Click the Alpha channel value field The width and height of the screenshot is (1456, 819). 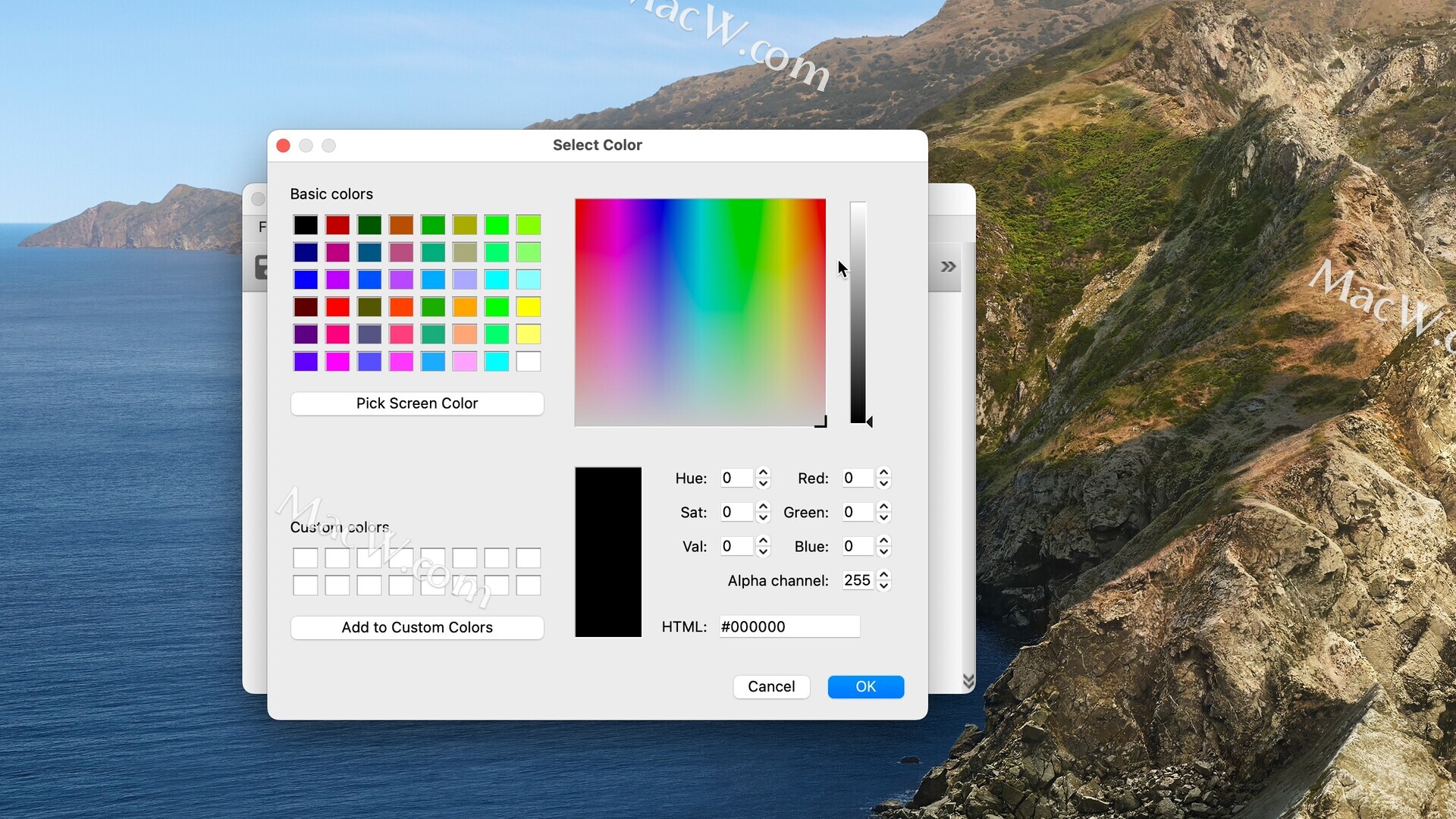pyautogui.click(x=858, y=580)
